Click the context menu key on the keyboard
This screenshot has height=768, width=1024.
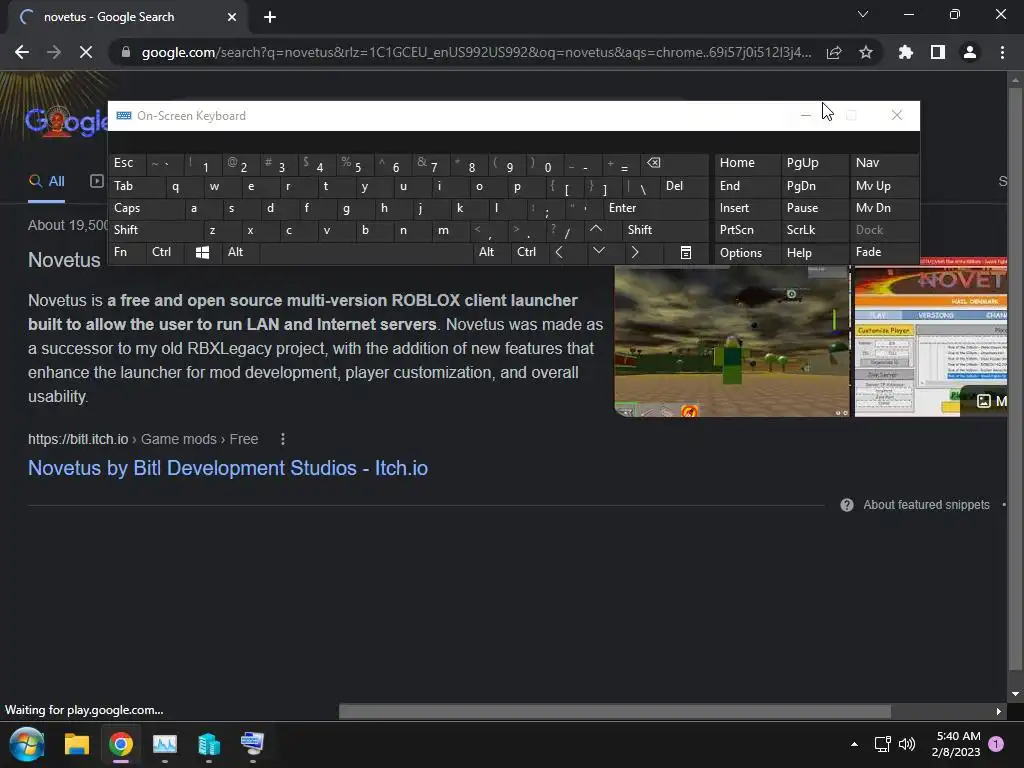tap(686, 252)
